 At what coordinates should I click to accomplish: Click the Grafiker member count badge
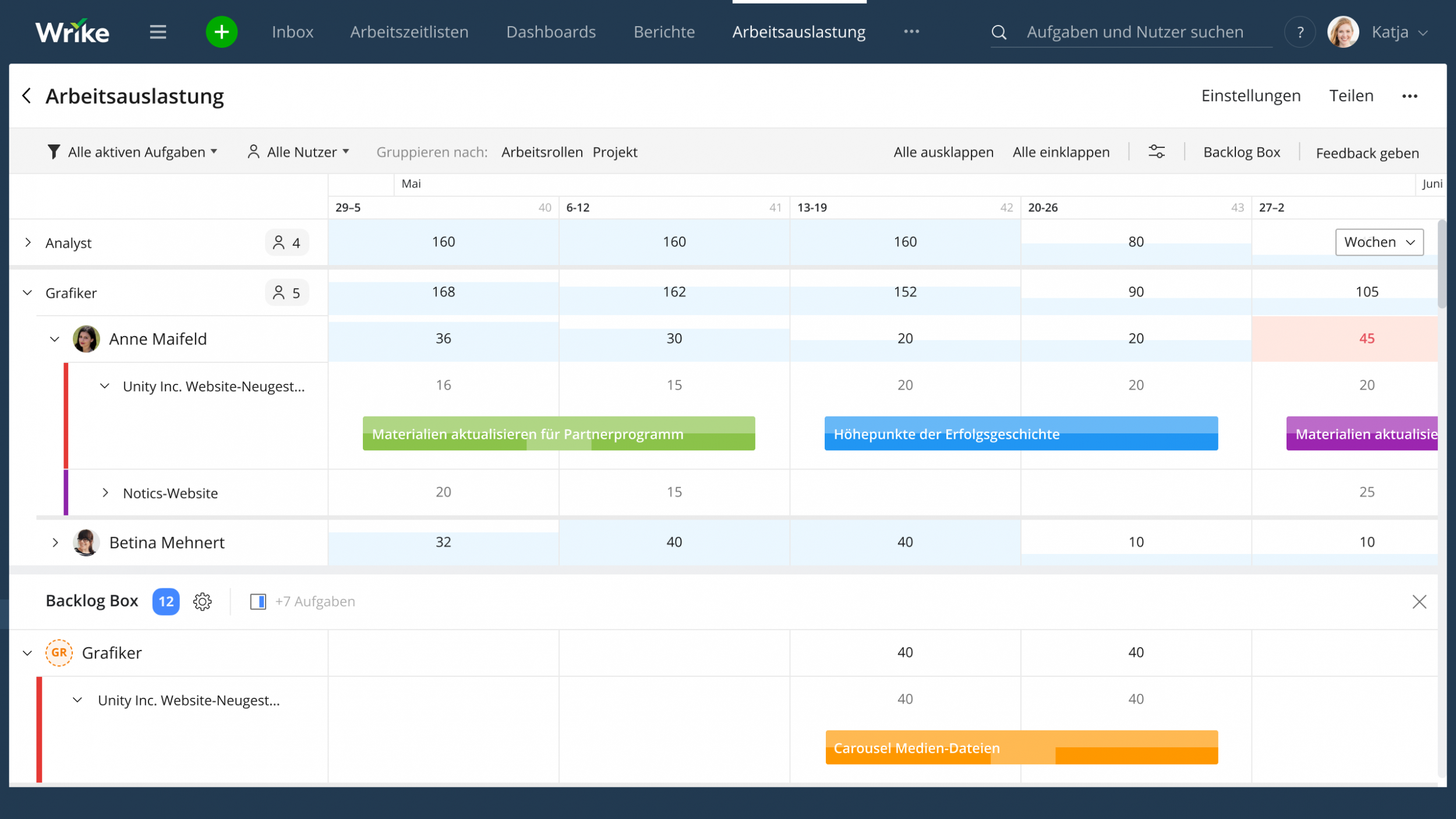(287, 292)
